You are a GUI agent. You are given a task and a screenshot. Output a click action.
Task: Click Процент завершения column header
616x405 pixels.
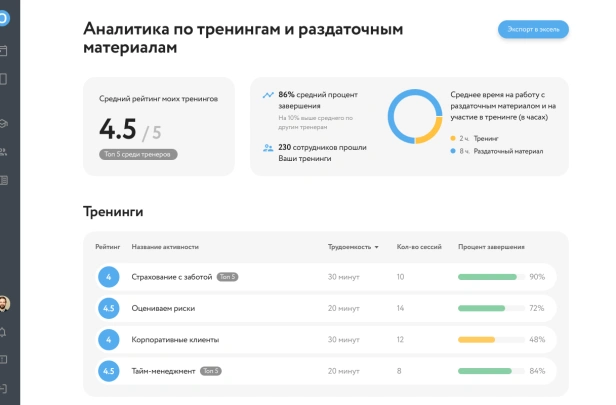click(491, 247)
